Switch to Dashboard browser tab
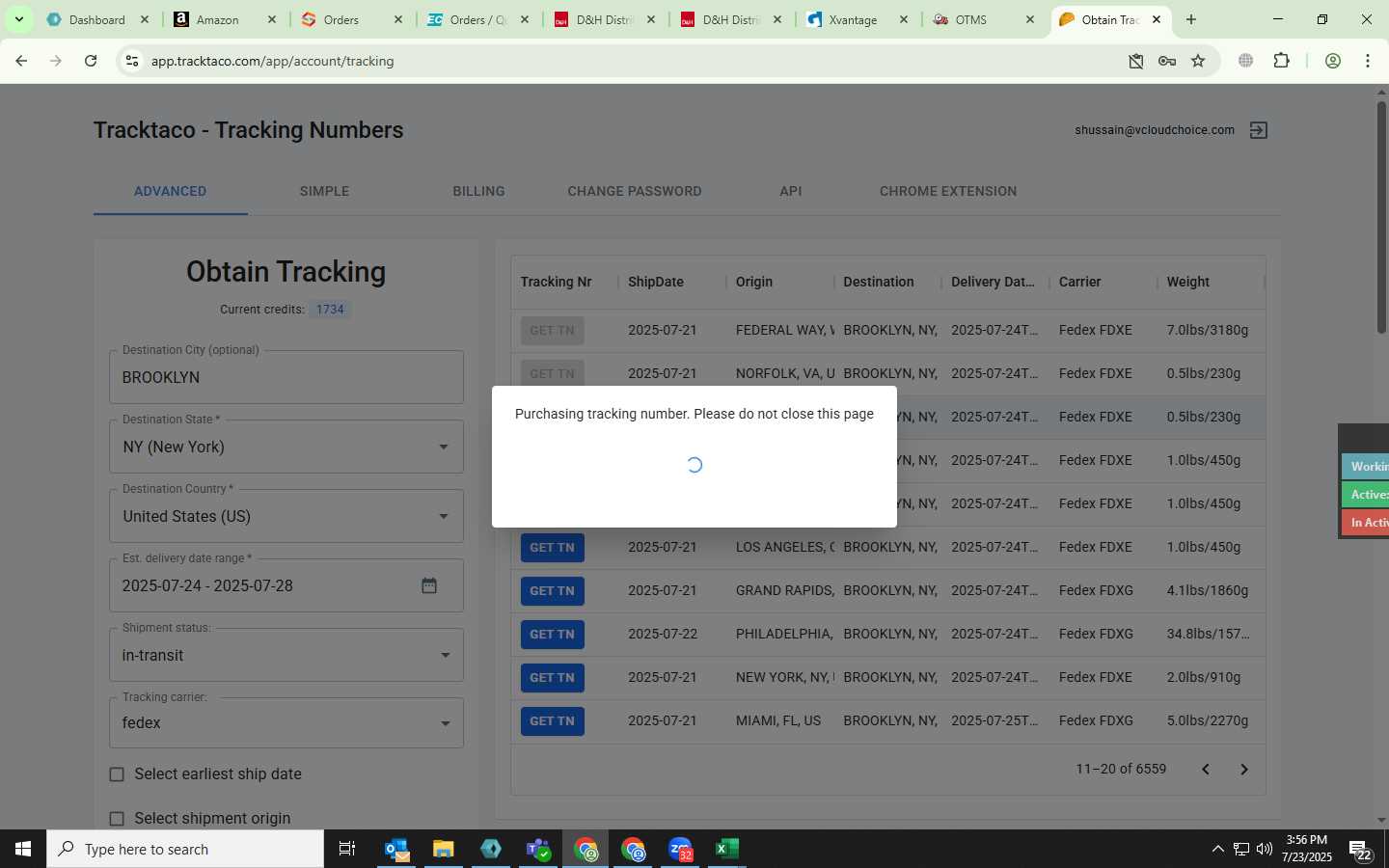This screenshot has width=1389, height=868. (96, 19)
